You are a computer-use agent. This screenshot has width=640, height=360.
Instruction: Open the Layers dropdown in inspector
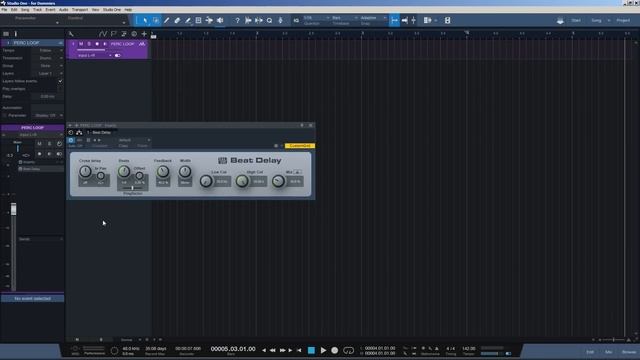pos(47,73)
